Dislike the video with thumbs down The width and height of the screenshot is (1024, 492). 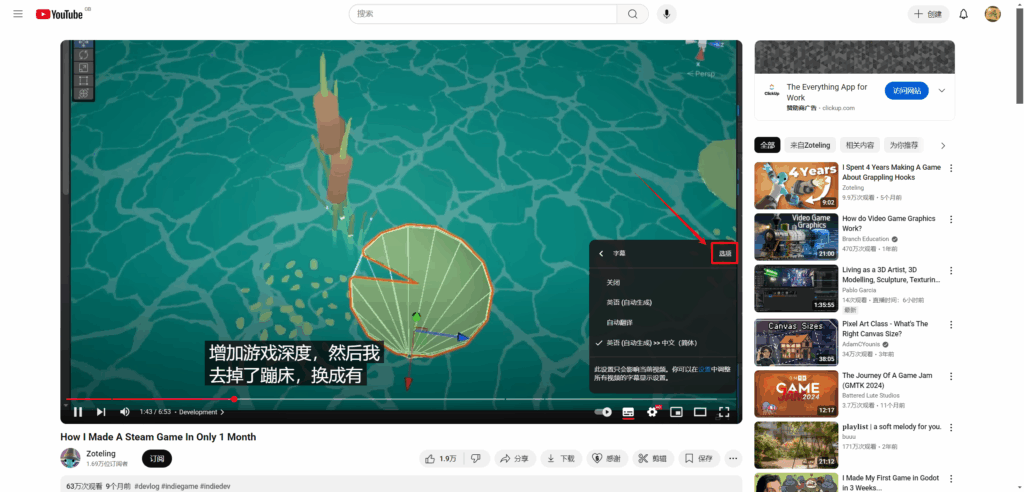477,459
